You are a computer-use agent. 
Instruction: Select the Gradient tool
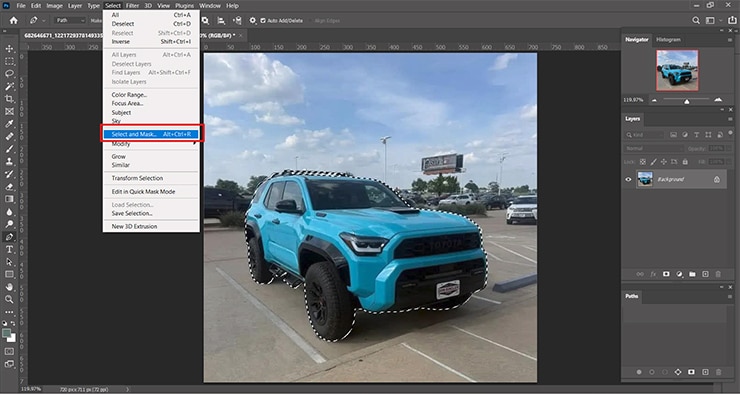pos(9,199)
